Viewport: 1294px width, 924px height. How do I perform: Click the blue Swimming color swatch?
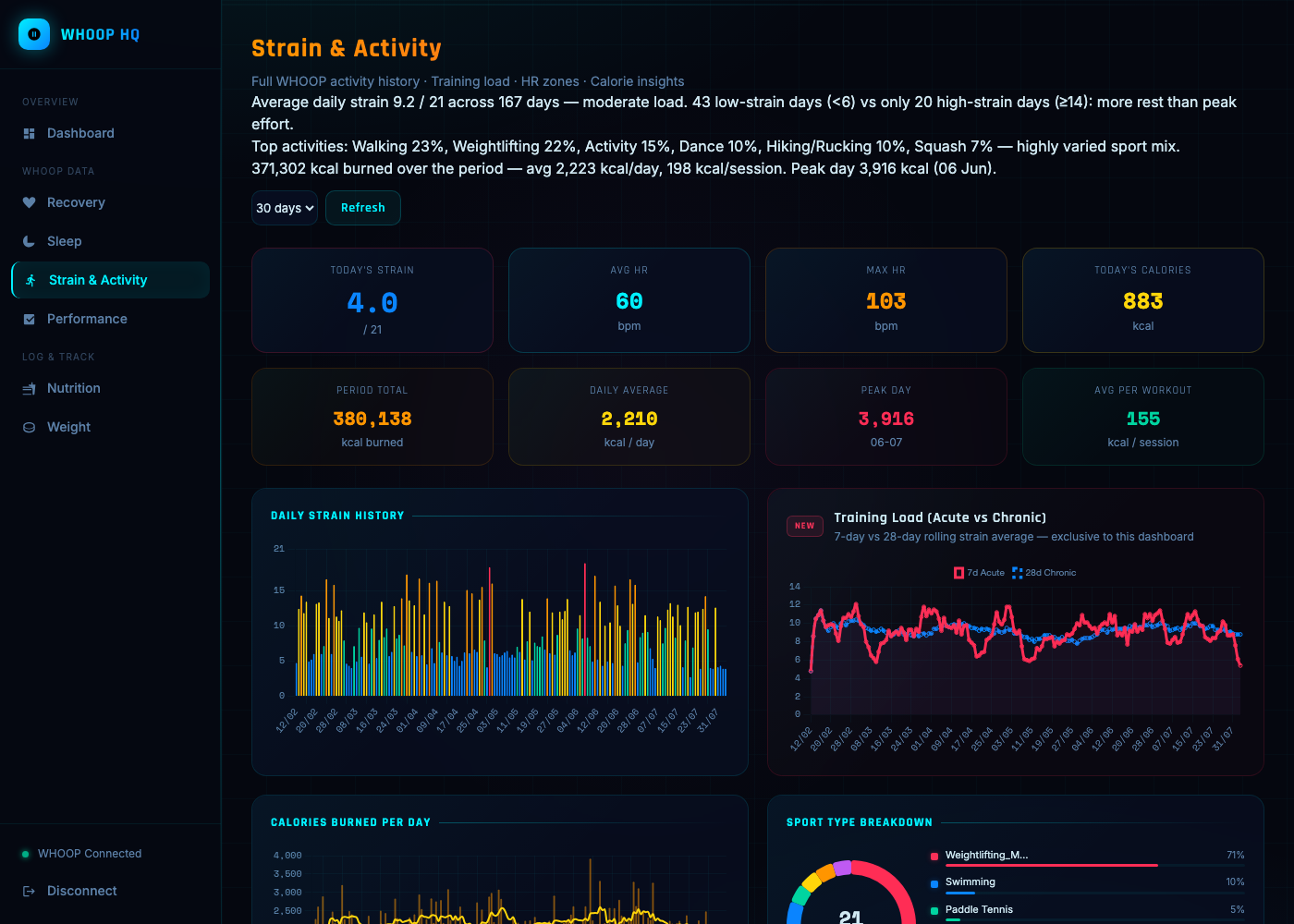click(934, 883)
